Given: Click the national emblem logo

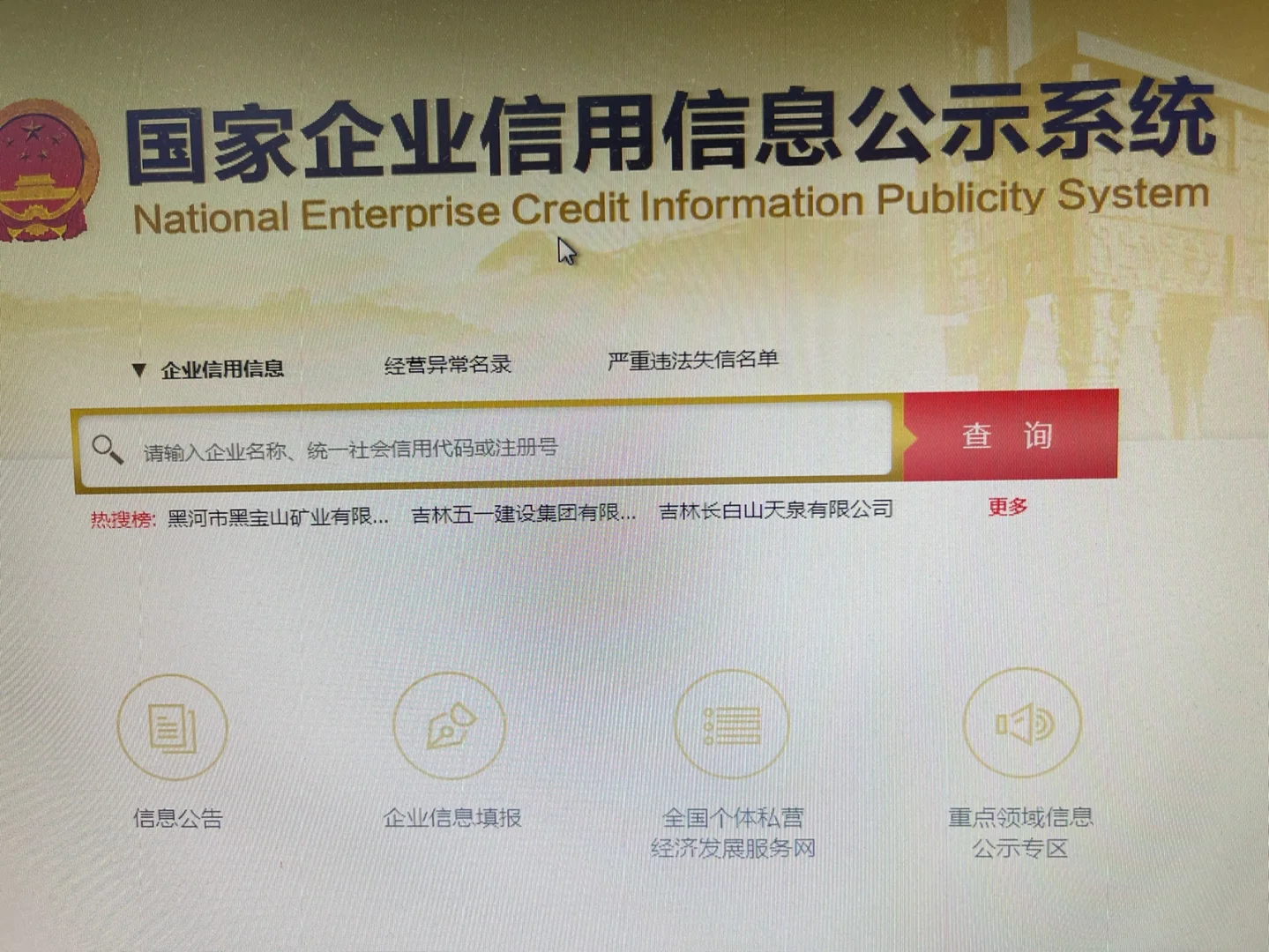Looking at the screenshot, I should 46,170.
